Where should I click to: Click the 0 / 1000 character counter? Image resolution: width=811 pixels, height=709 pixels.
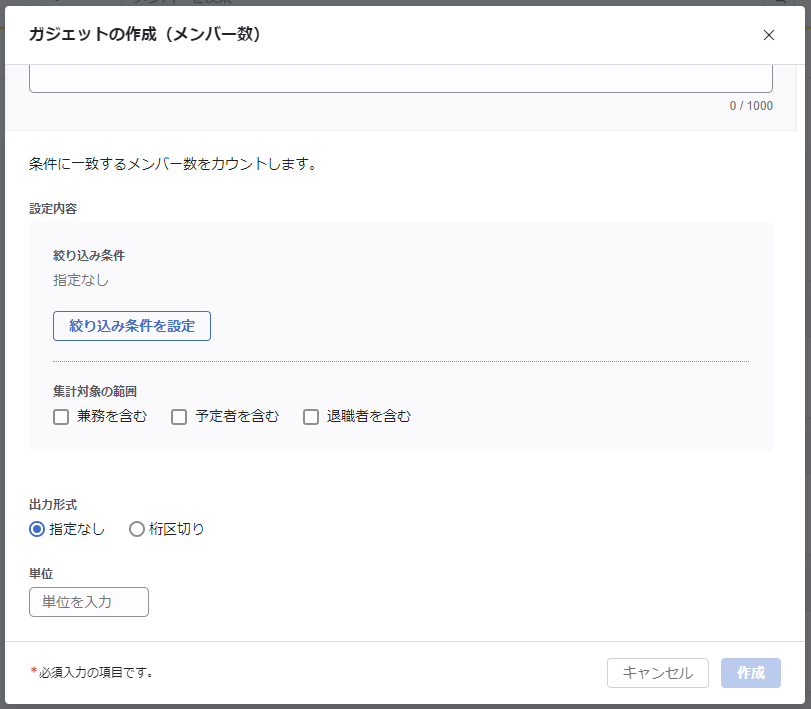(x=750, y=106)
